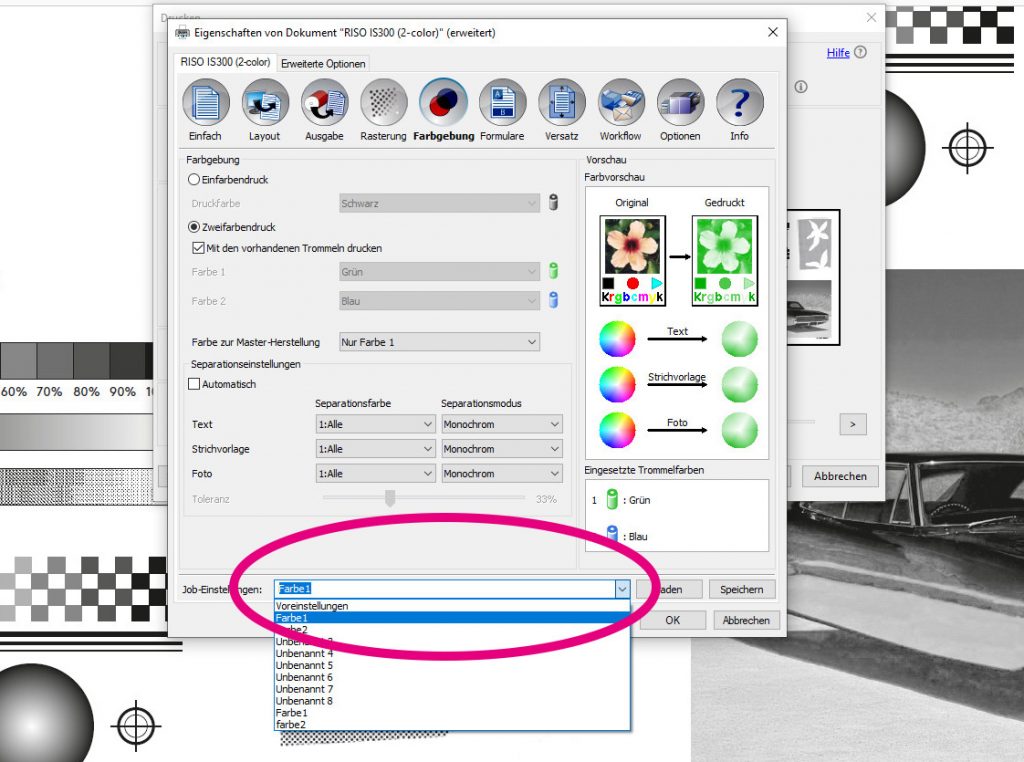Open the Text Separationsmodus dropdown
The width and height of the screenshot is (1024, 762).
click(502, 424)
